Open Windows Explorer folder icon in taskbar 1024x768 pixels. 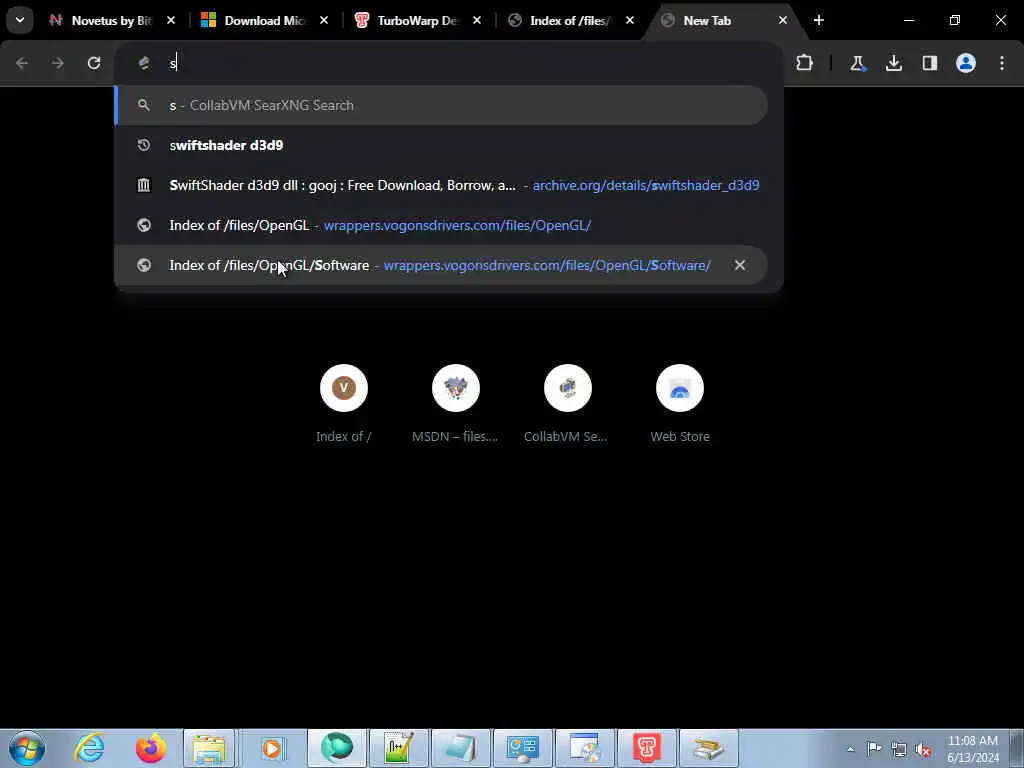[208, 748]
